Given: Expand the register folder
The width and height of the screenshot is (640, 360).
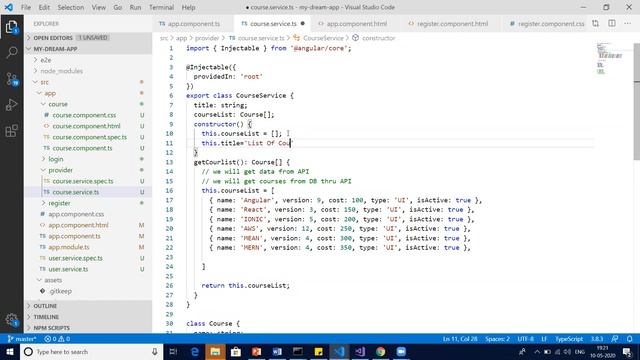Looking at the screenshot, I should pos(88,203).
